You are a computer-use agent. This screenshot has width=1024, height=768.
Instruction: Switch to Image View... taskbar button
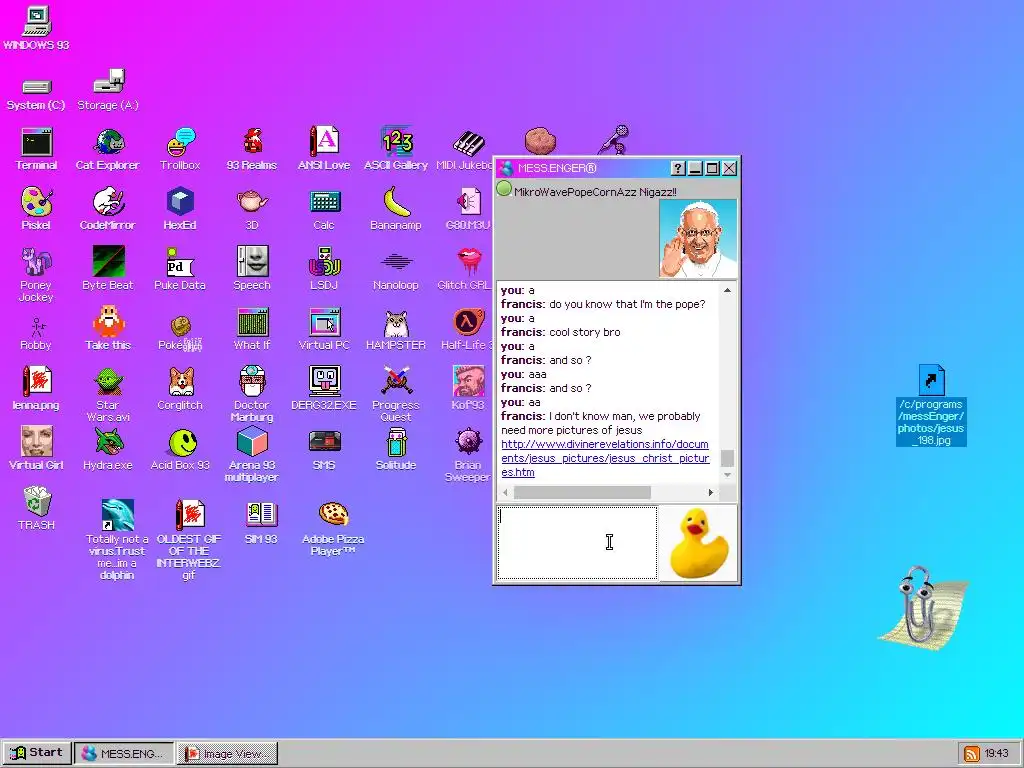click(x=227, y=753)
